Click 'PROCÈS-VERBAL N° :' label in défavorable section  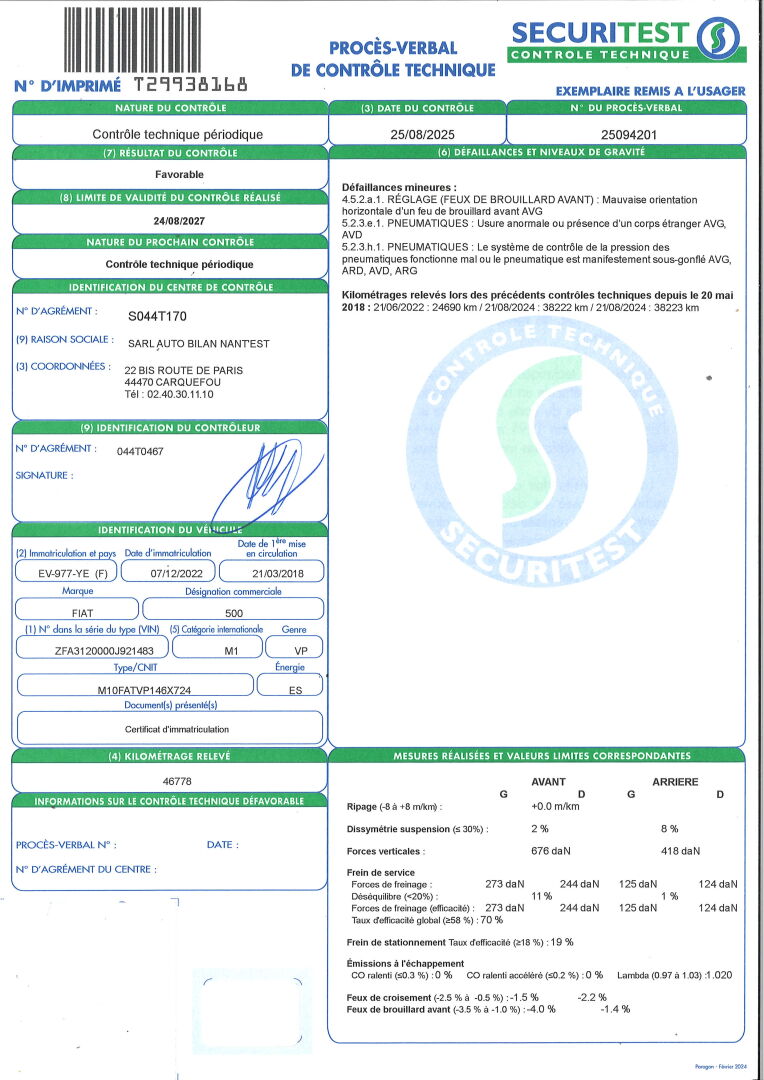[66, 844]
